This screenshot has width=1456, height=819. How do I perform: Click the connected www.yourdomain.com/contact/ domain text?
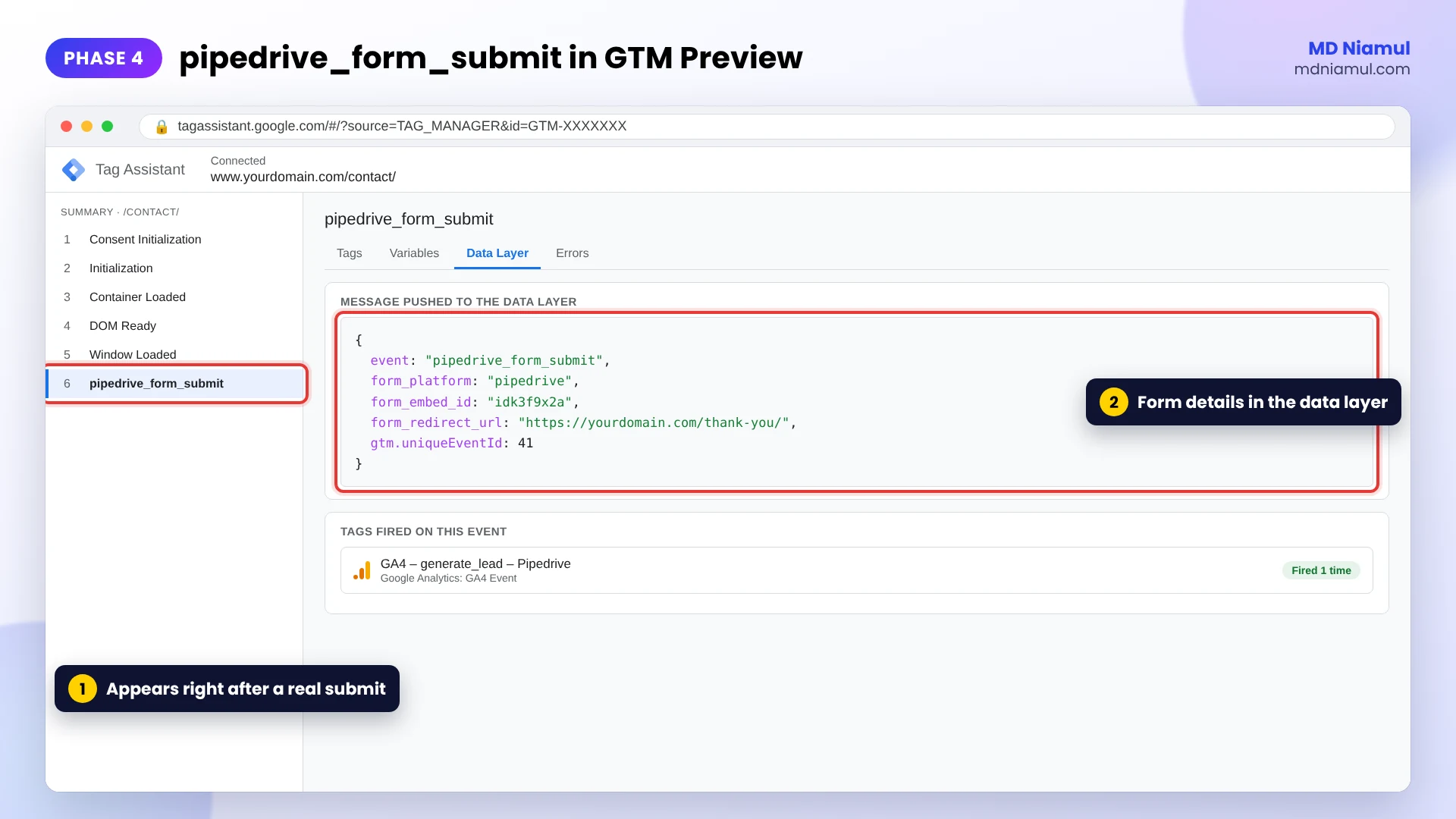[x=303, y=177]
